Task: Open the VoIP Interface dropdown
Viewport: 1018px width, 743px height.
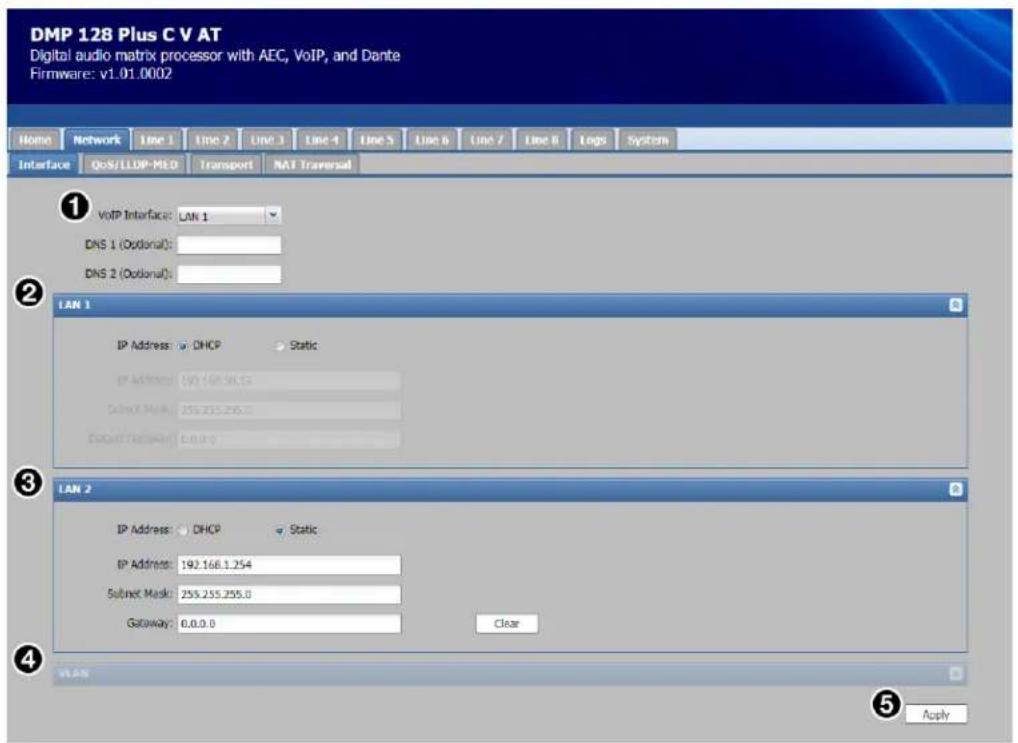Action: [273, 215]
